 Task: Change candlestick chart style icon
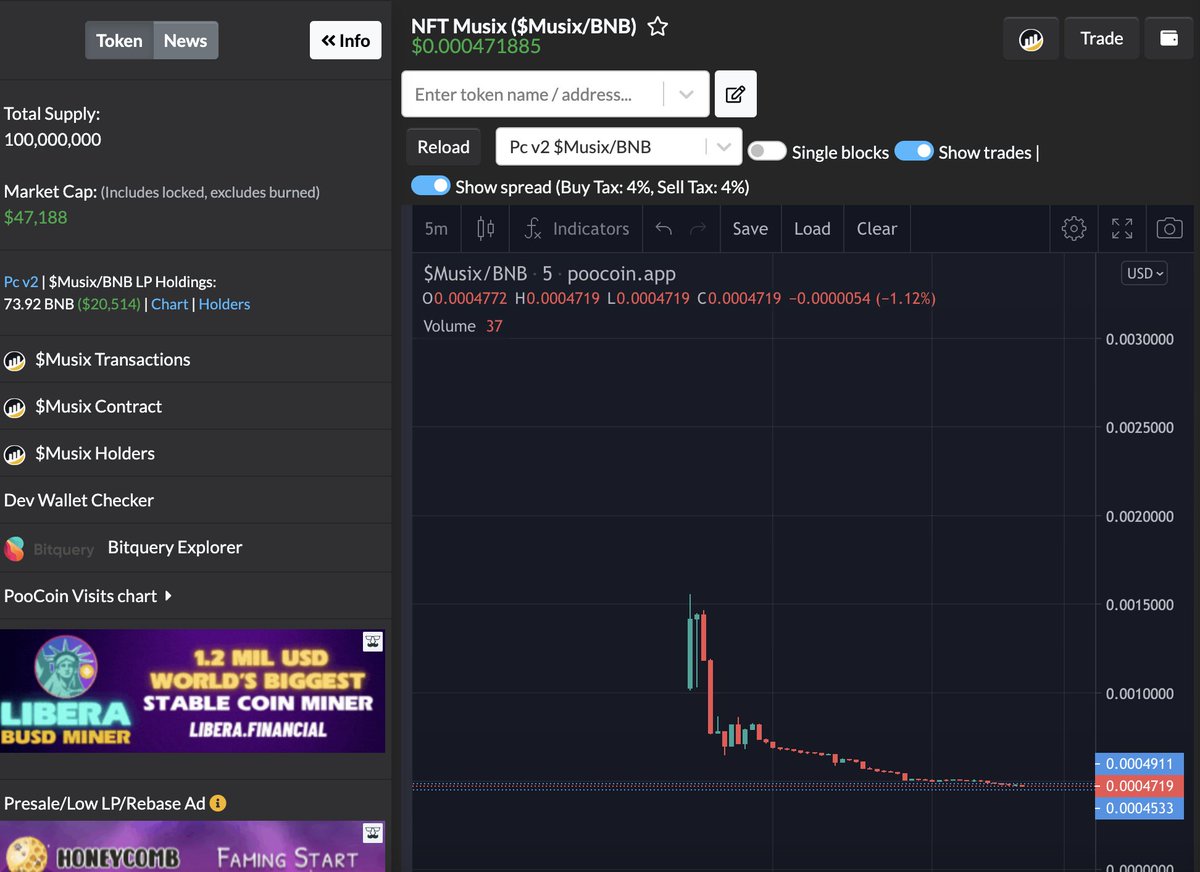click(486, 229)
